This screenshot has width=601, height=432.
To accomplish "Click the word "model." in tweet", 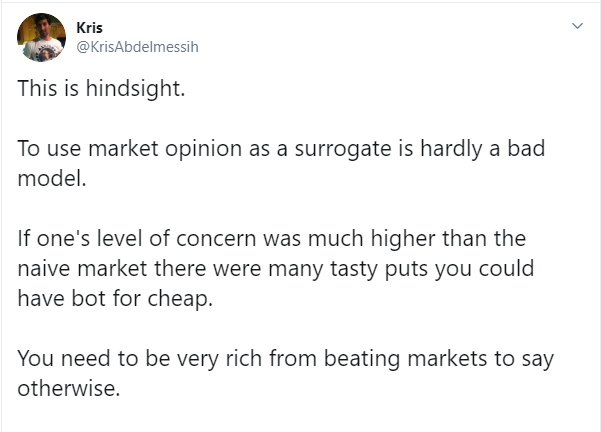I will point(52,179).
